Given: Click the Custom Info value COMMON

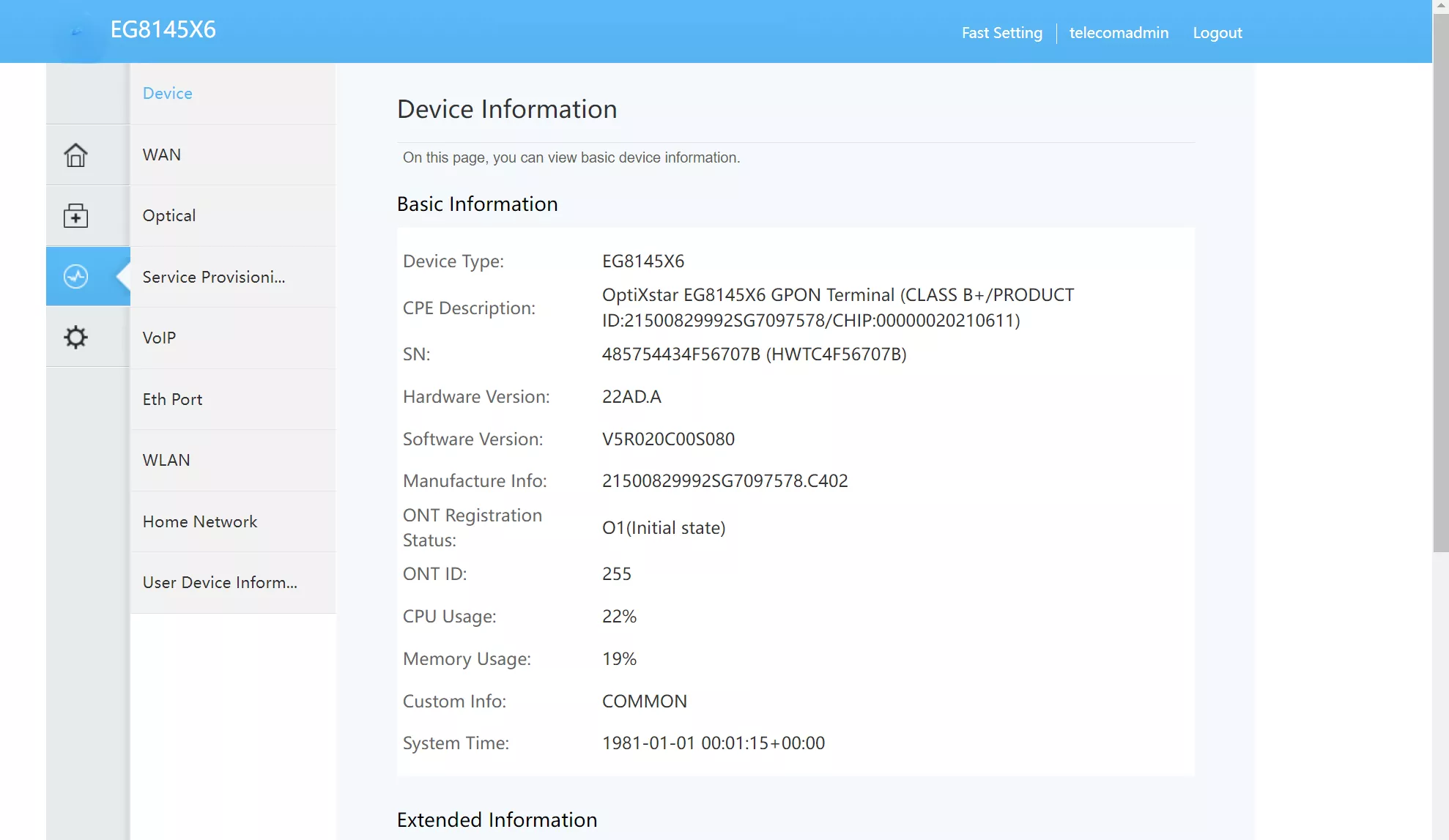Looking at the screenshot, I should coord(645,701).
